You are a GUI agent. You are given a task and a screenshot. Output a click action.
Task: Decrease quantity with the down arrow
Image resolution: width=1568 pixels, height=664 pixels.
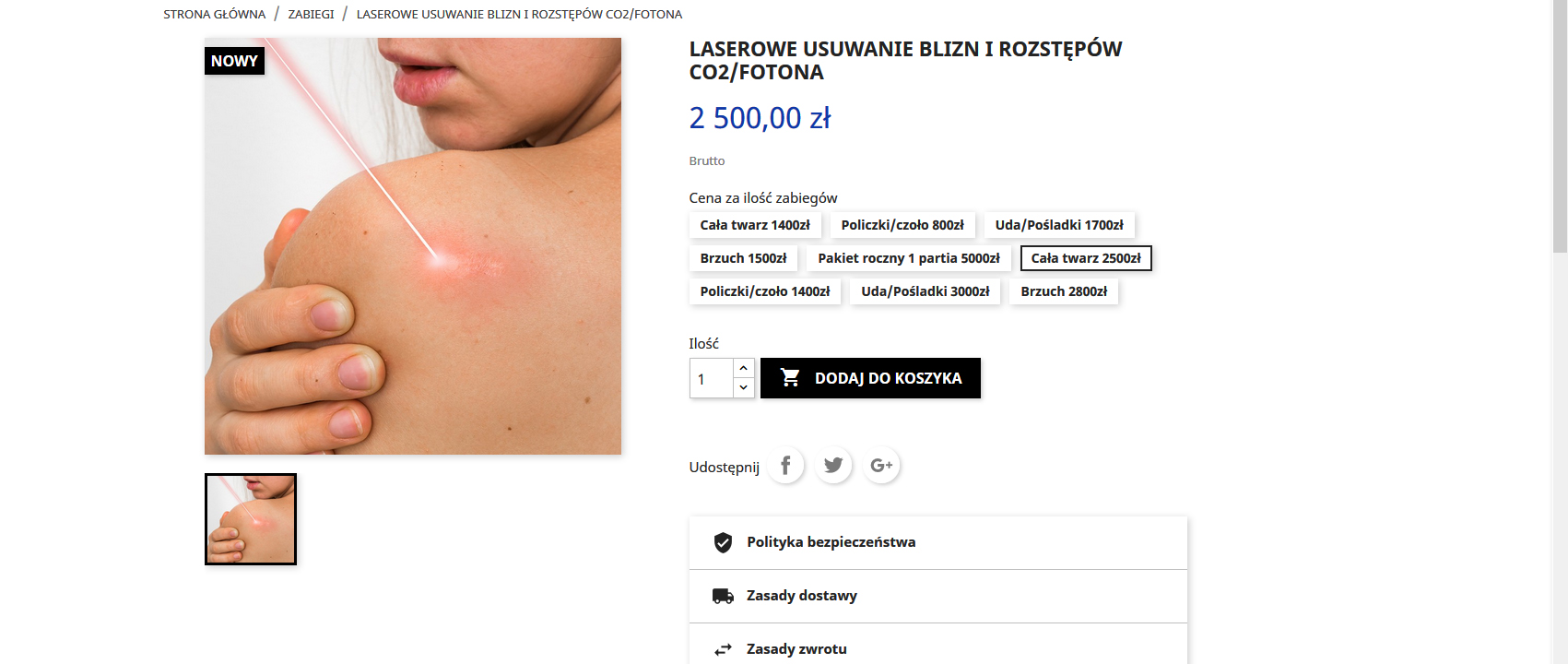[744, 388]
